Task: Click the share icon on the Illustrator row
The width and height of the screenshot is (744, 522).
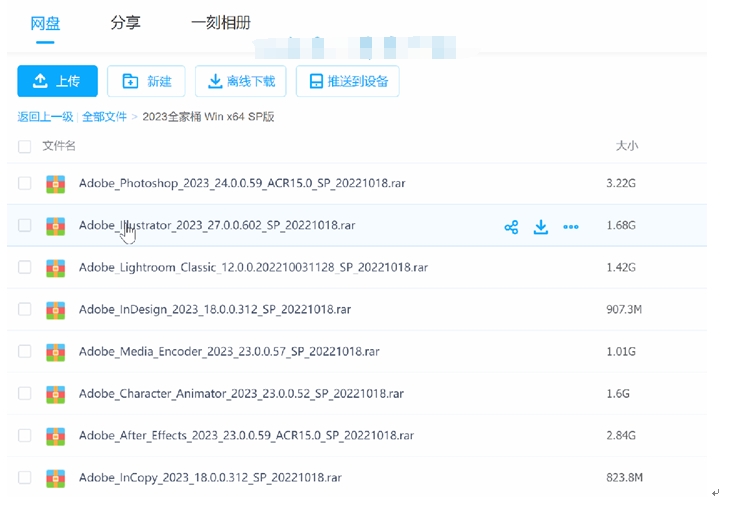Action: click(x=511, y=227)
